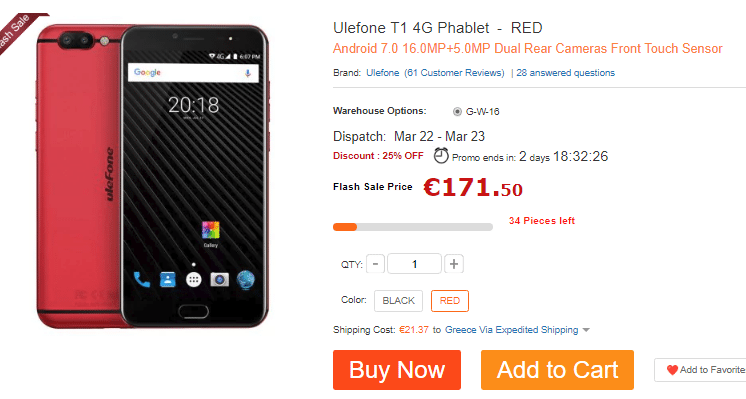The width and height of the screenshot is (746, 399).
Task: Click the quantity input field
Action: click(x=414, y=264)
